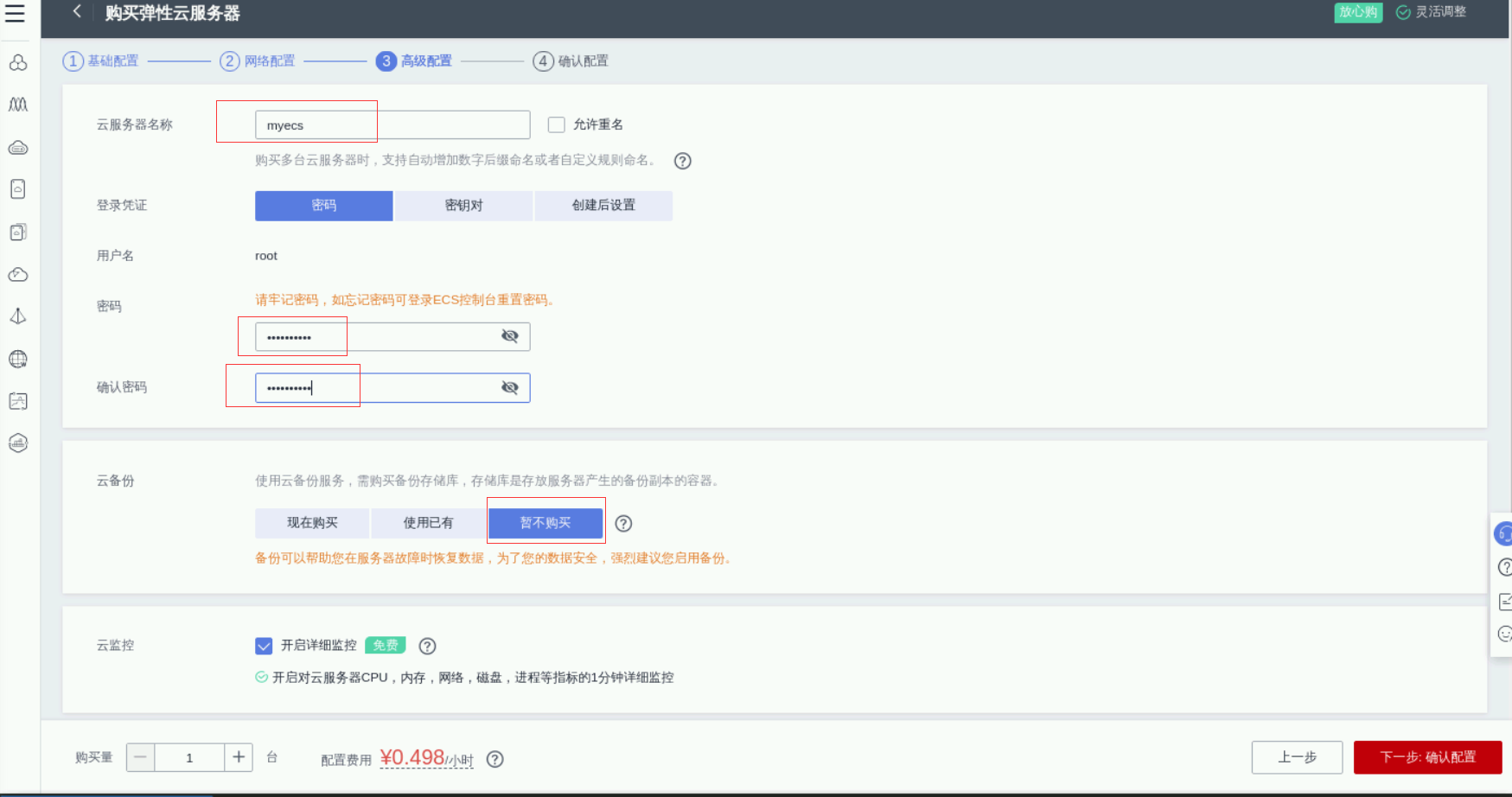Click the ¥0.498 hourly price

click(x=427, y=758)
